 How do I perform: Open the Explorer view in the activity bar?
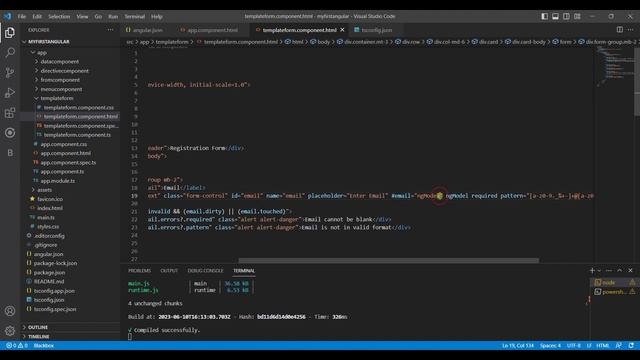click(x=10, y=33)
